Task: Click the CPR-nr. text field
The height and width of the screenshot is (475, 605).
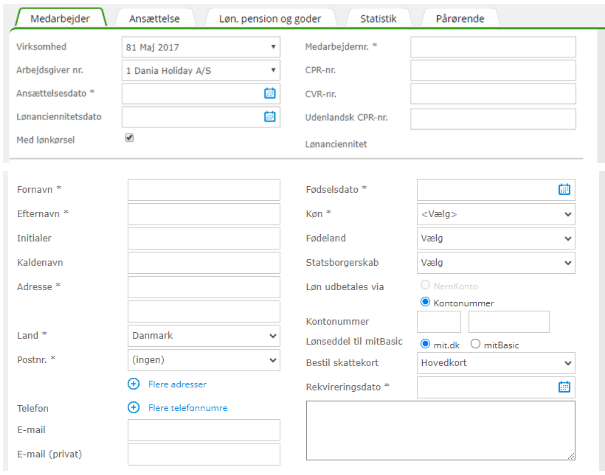Action: pyautogui.click(x=493, y=70)
